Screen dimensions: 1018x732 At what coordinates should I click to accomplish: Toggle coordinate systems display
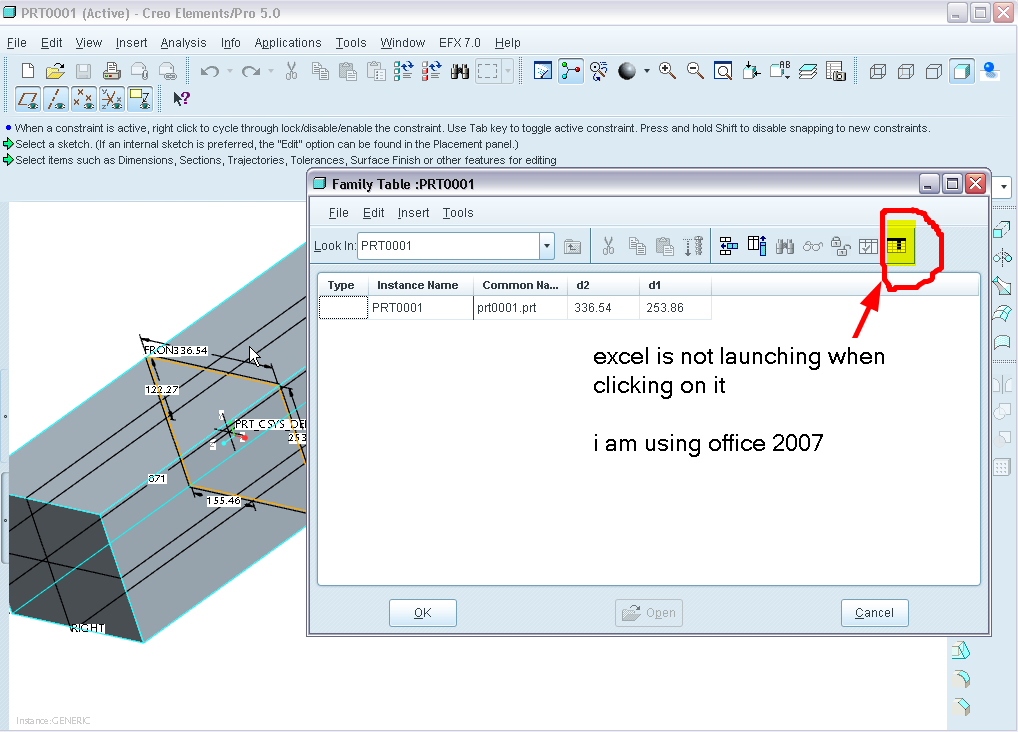coord(112,99)
